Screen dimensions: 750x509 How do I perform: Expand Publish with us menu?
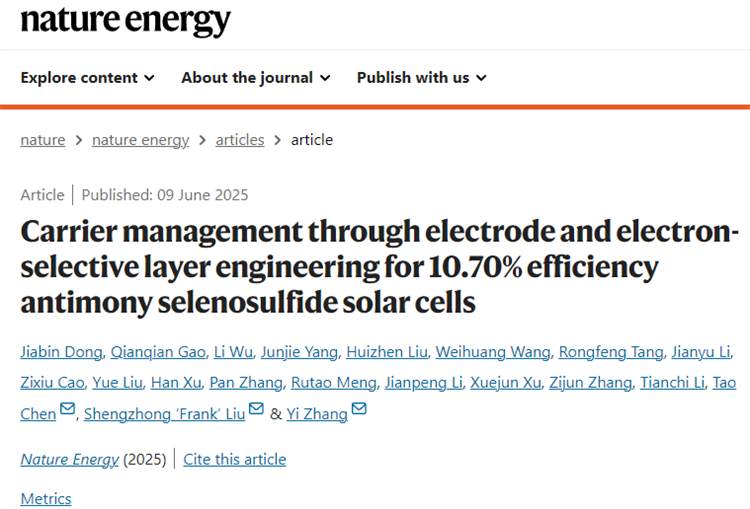coord(421,77)
